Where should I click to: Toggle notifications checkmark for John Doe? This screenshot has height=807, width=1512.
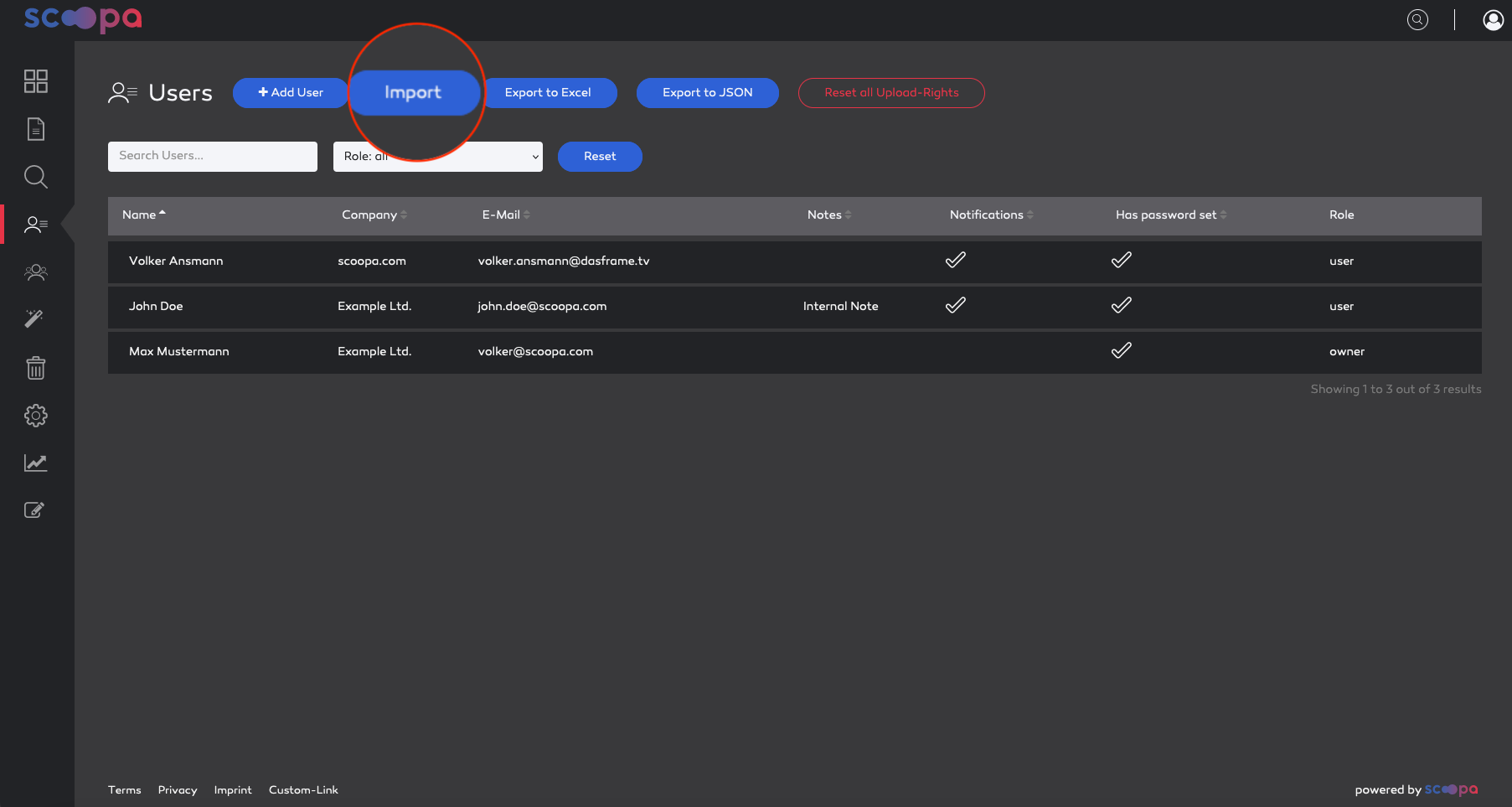(956, 305)
